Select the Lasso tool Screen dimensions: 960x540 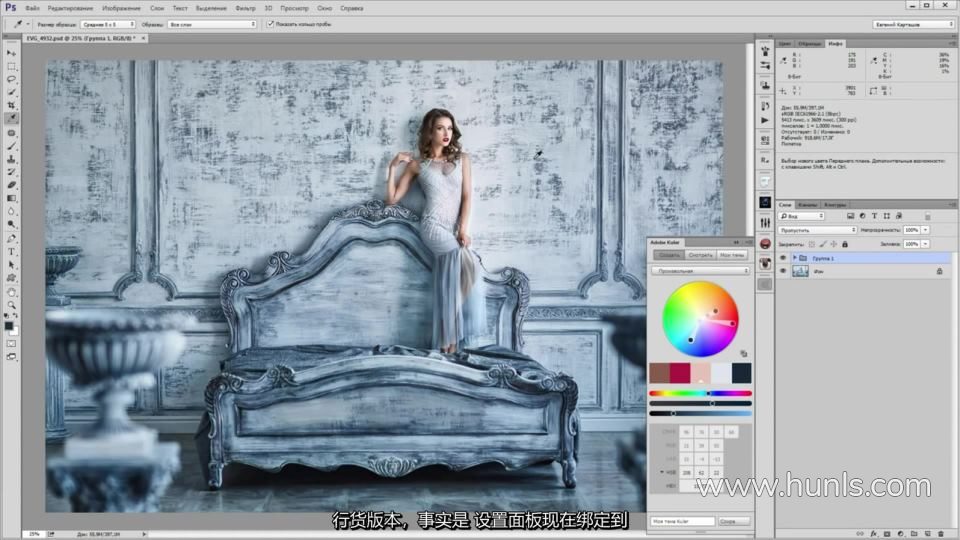coord(12,78)
